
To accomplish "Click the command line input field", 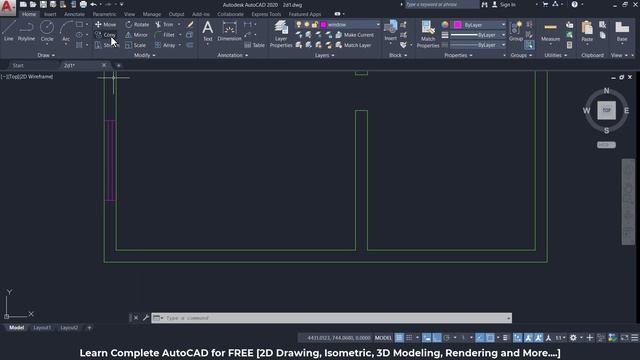I will 331,318.
